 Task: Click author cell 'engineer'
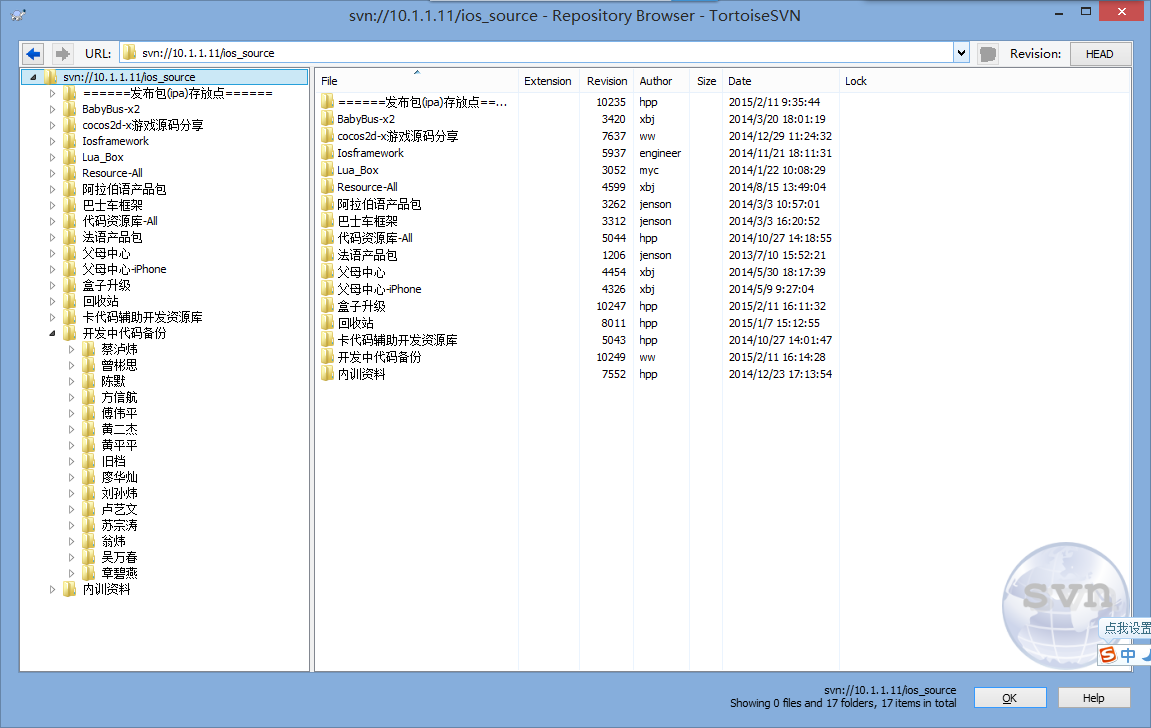(x=660, y=153)
